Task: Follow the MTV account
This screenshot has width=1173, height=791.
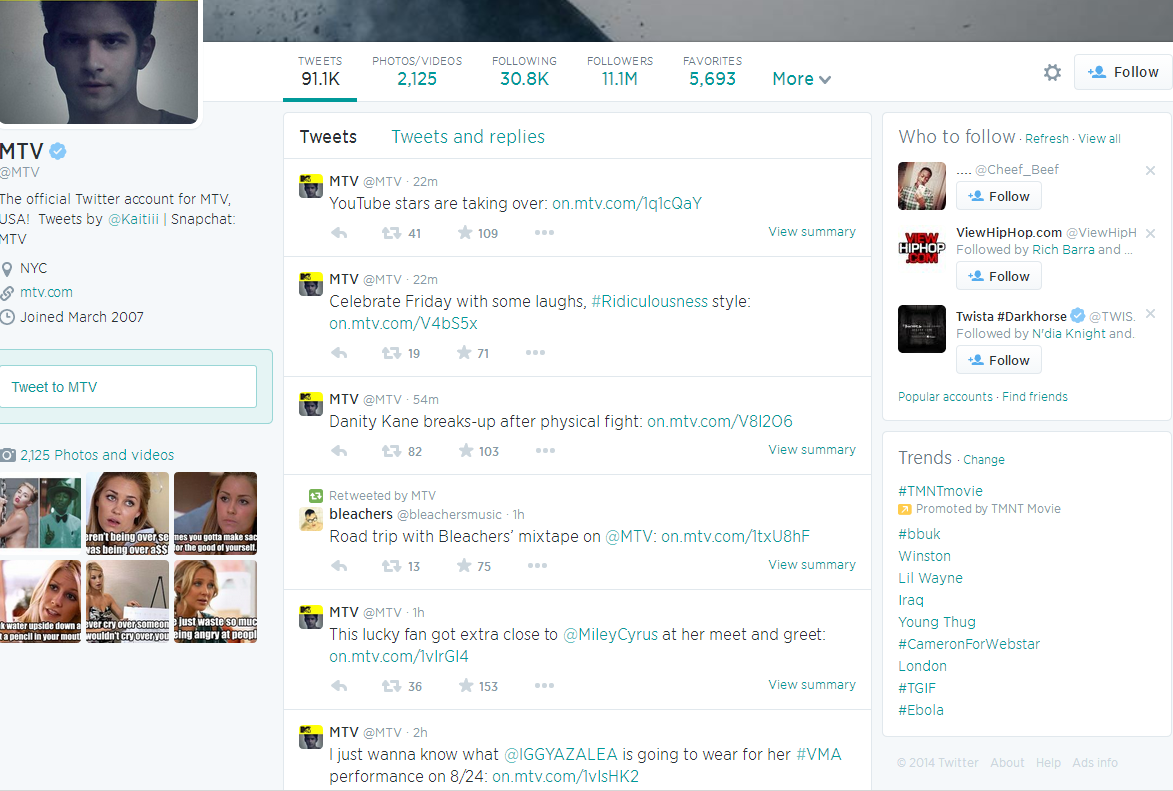Action: (x=1122, y=72)
